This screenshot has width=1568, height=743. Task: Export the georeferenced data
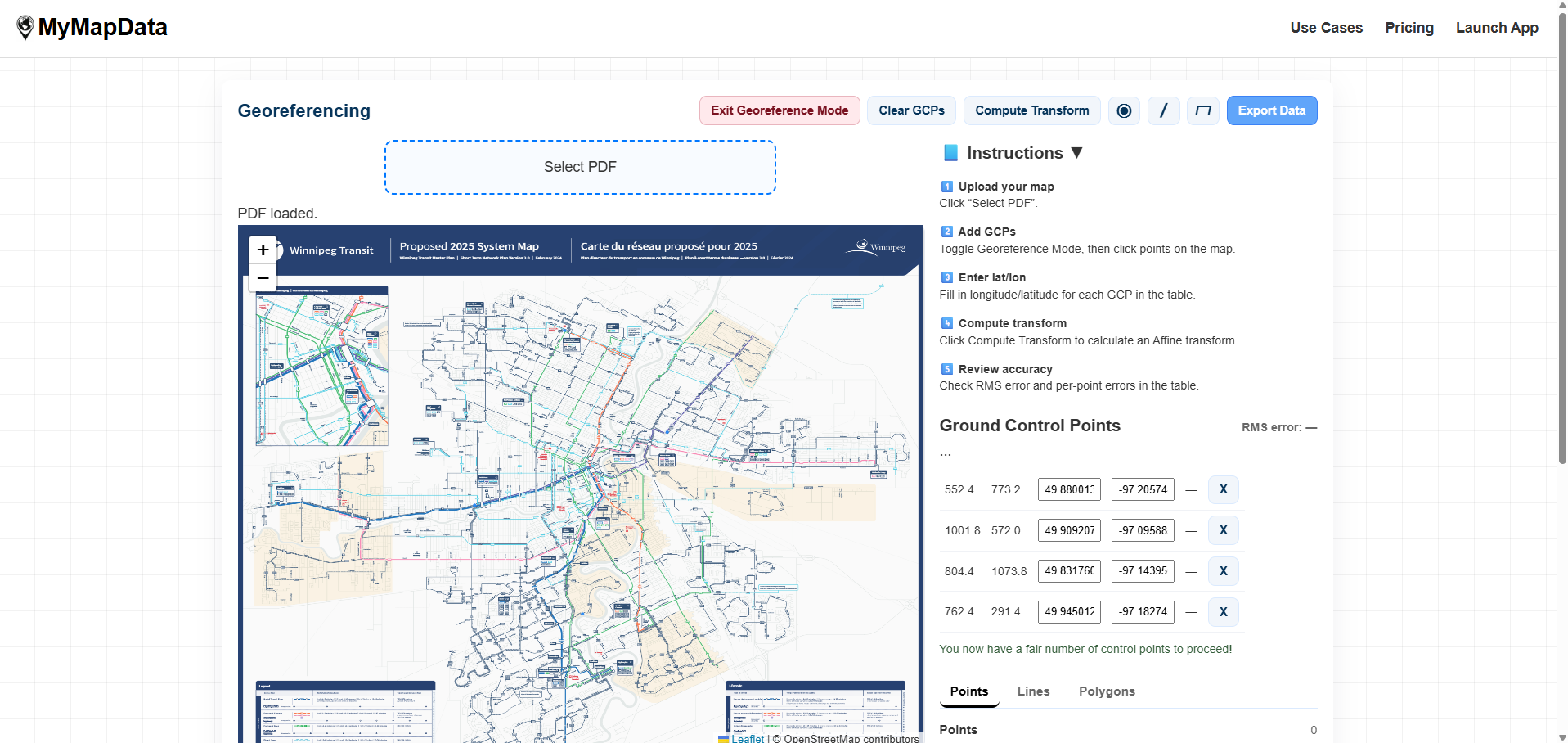click(x=1271, y=110)
